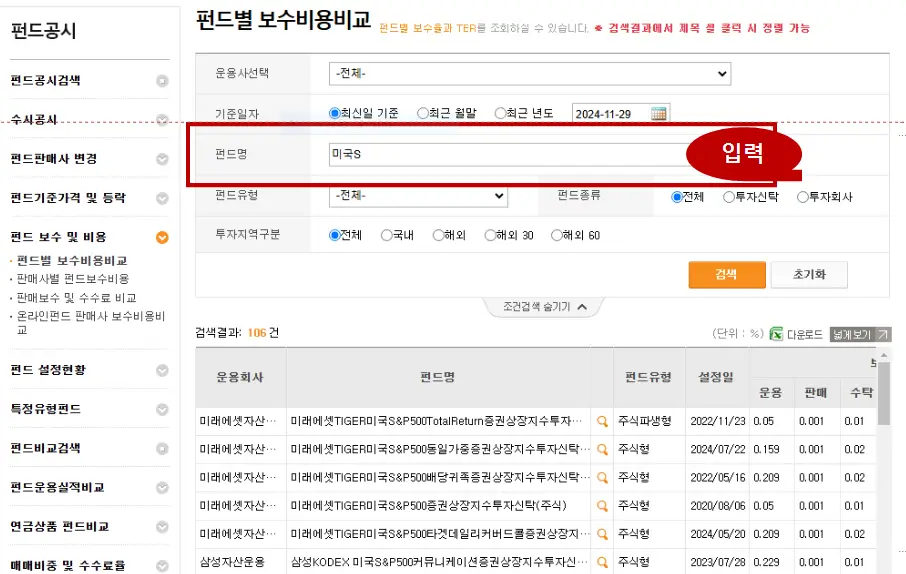
Task: Select 전체 fund kind radio button
Action: coord(677,197)
